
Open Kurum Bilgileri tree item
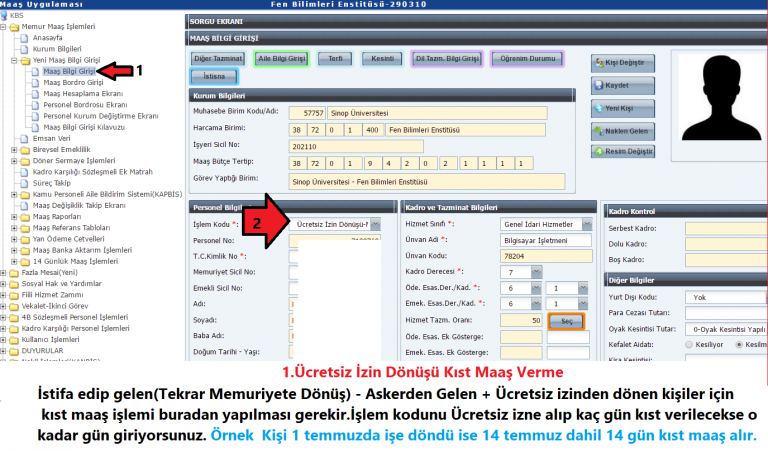pyautogui.click(x=57, y=49)
